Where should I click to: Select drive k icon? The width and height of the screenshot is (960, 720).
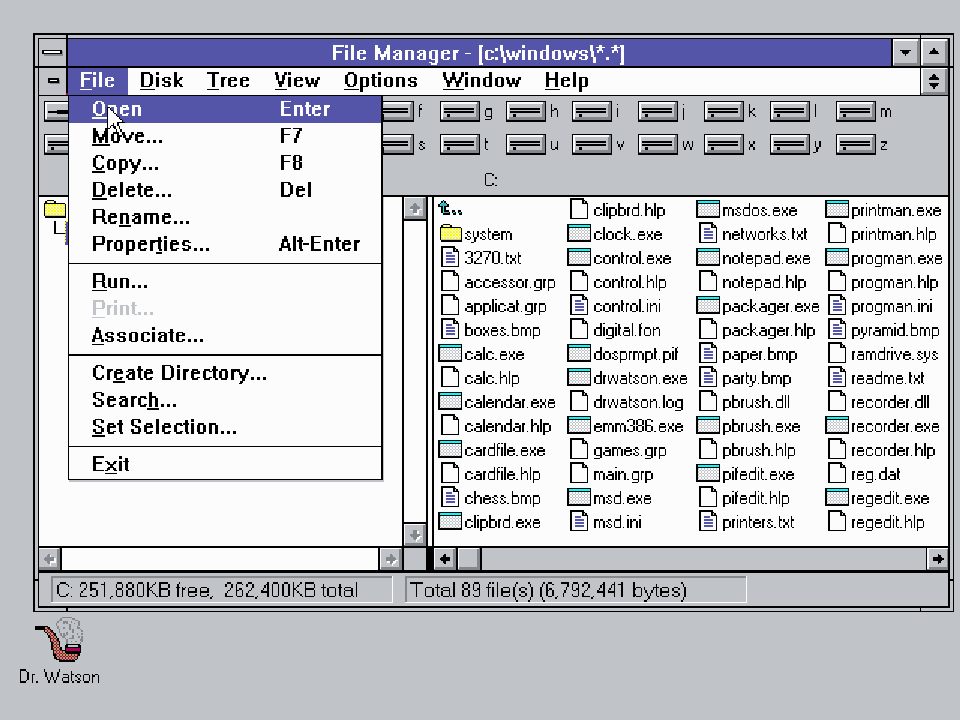tap(724, 111)
